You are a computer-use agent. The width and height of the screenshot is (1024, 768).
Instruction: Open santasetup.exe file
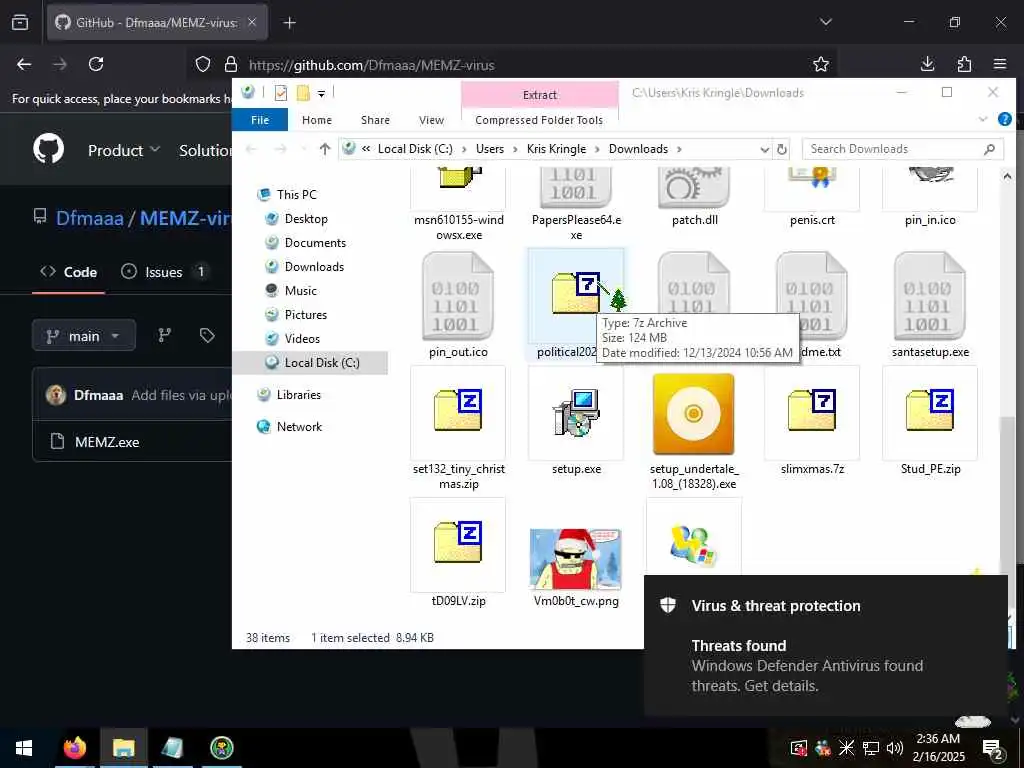(930, 304)
